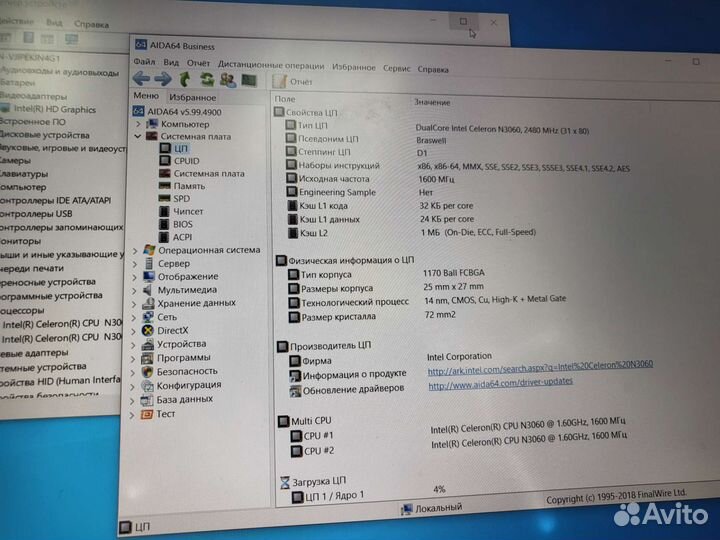This screenshot has height=540, width=720.
Task: Open the Отчет menu in menu bar
Action: pyautogui.click(x=198, y=63)
